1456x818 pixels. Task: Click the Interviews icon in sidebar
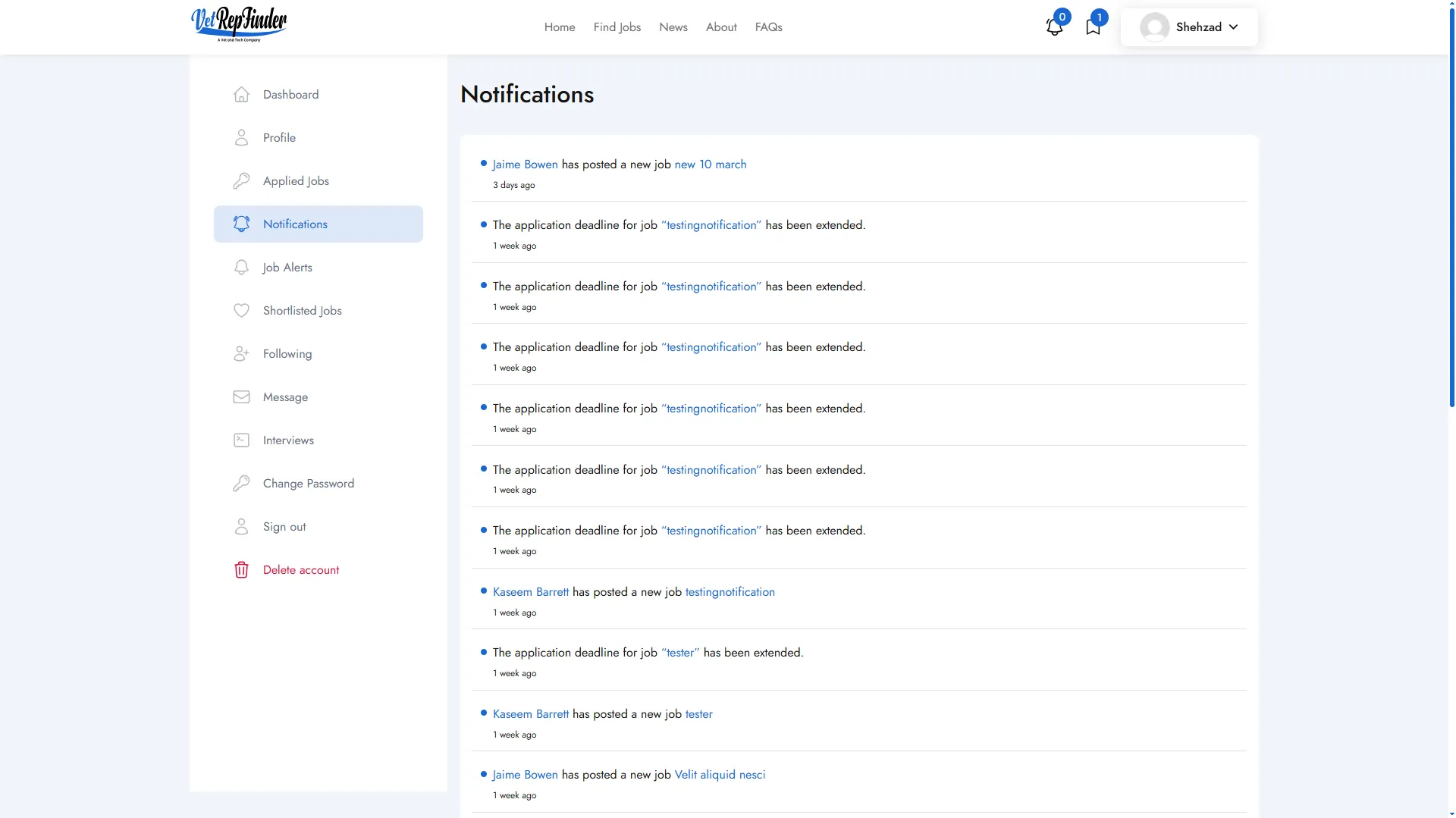pyautogui.click(x=241, y=440)
